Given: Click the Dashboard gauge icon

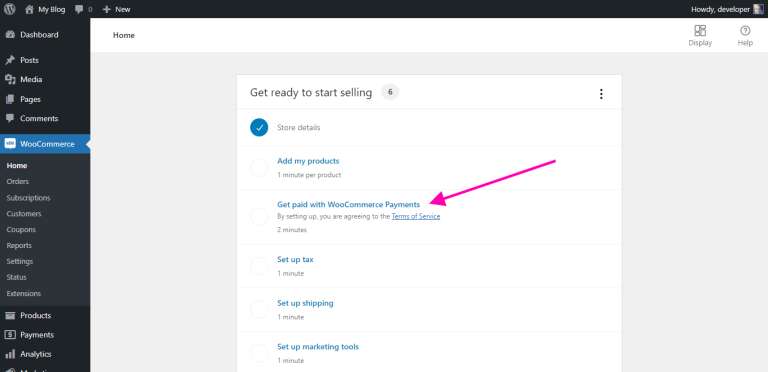Looking at the screenshot, I should (10, 35).
